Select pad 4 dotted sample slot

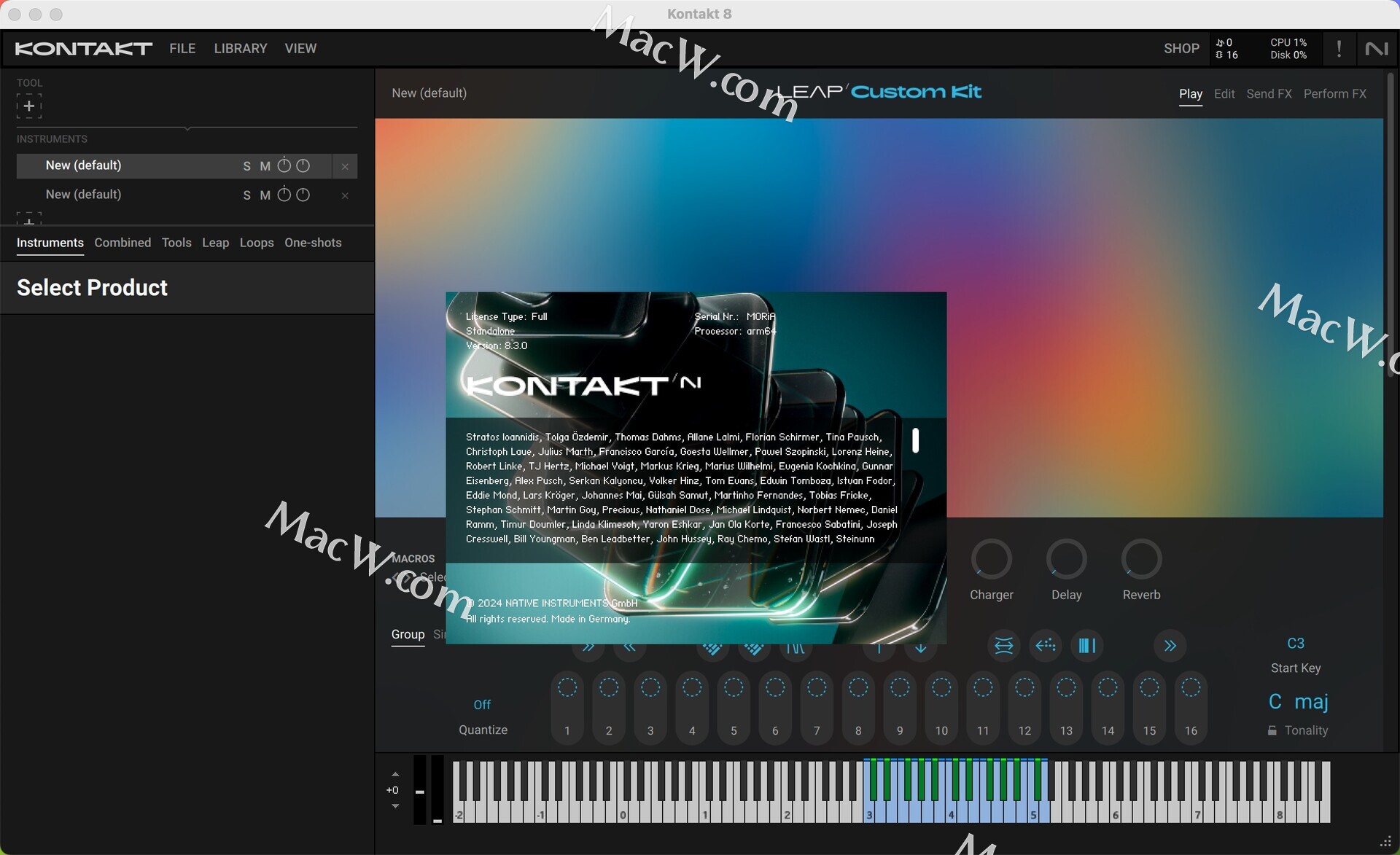[692, 687]
